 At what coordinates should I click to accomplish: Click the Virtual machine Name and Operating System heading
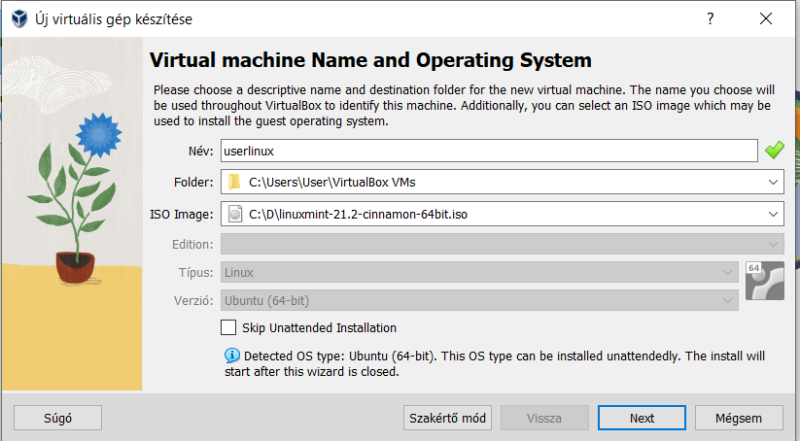pos(370,60)
